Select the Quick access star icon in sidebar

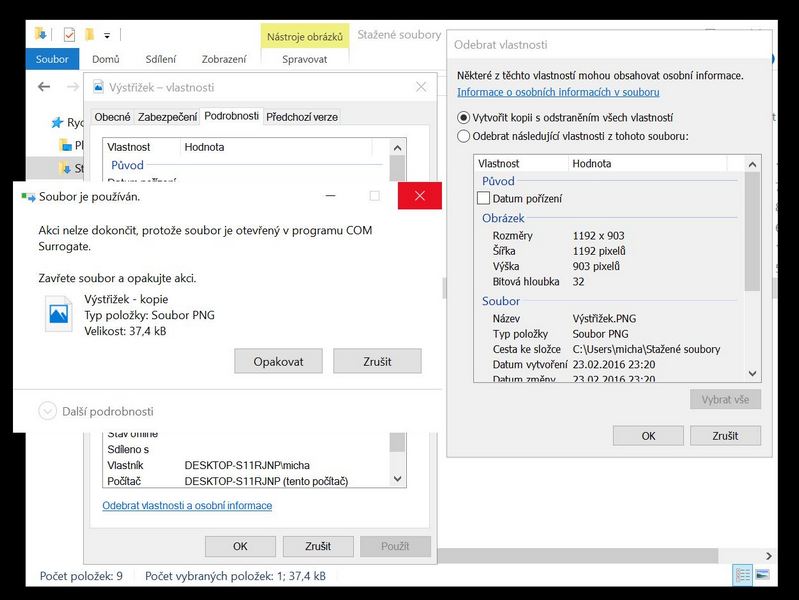coord(59,123)
